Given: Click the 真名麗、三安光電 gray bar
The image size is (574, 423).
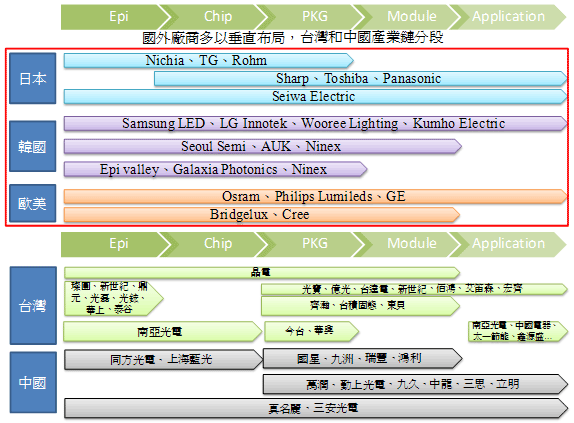Looking at the screenshot, I should [x=316, y=408].
